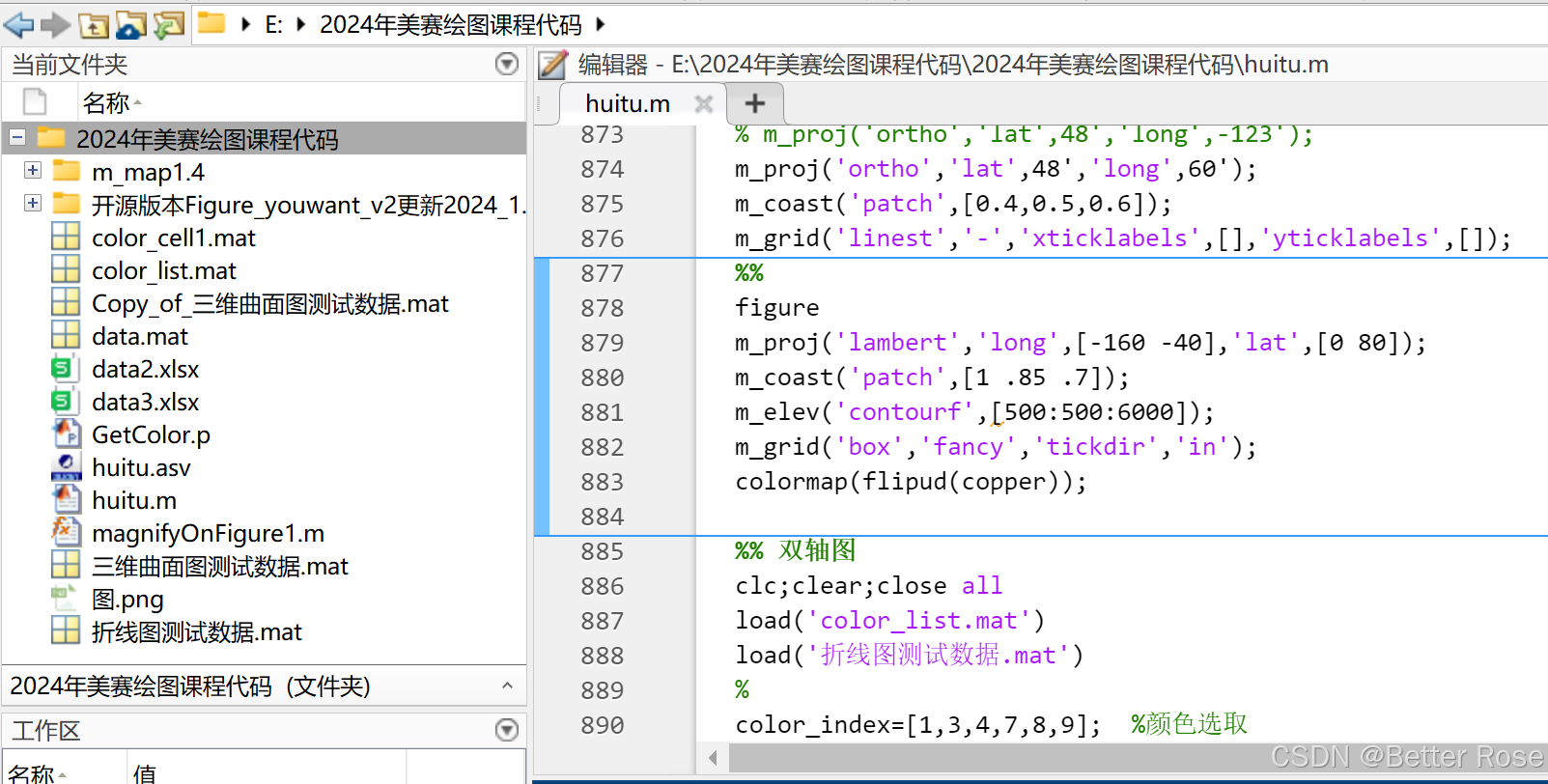Select Copy_of_三维曲面图测试数据.mat icon

coord(66,302)
